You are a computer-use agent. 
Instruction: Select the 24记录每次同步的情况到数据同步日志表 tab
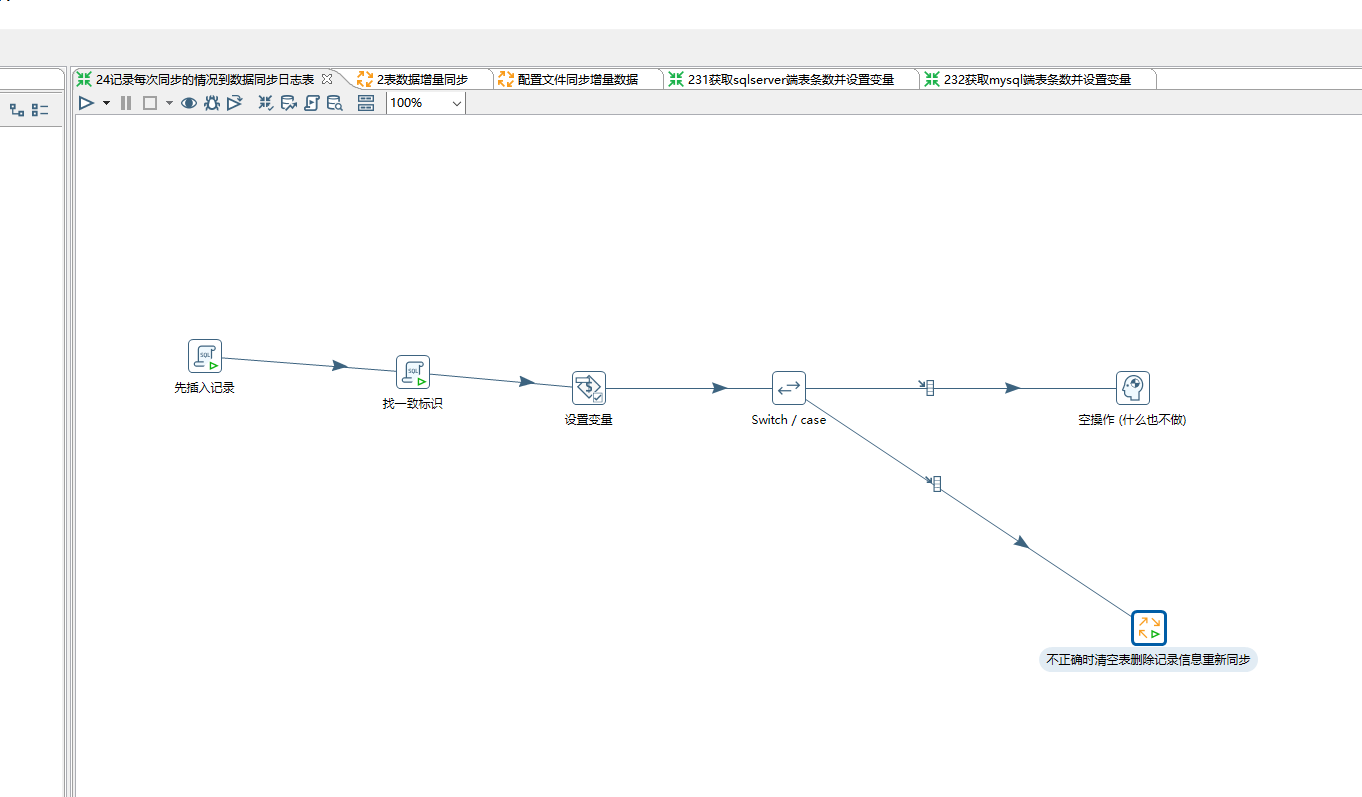pos(204,79)
